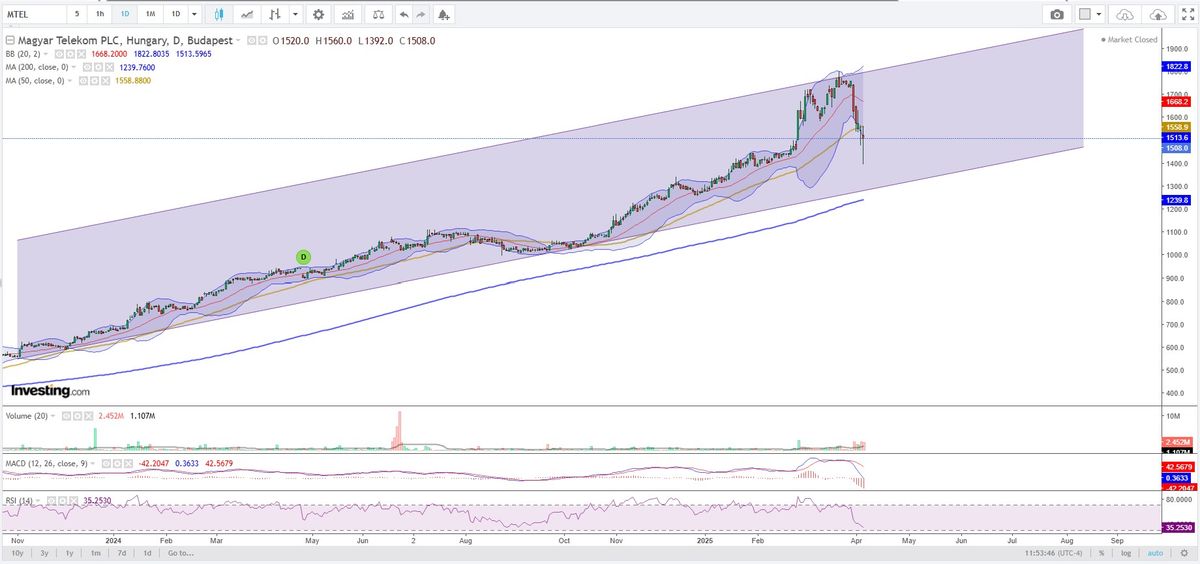Set range to 1y
1200x564 pixels.
click(x=69, y=552)
